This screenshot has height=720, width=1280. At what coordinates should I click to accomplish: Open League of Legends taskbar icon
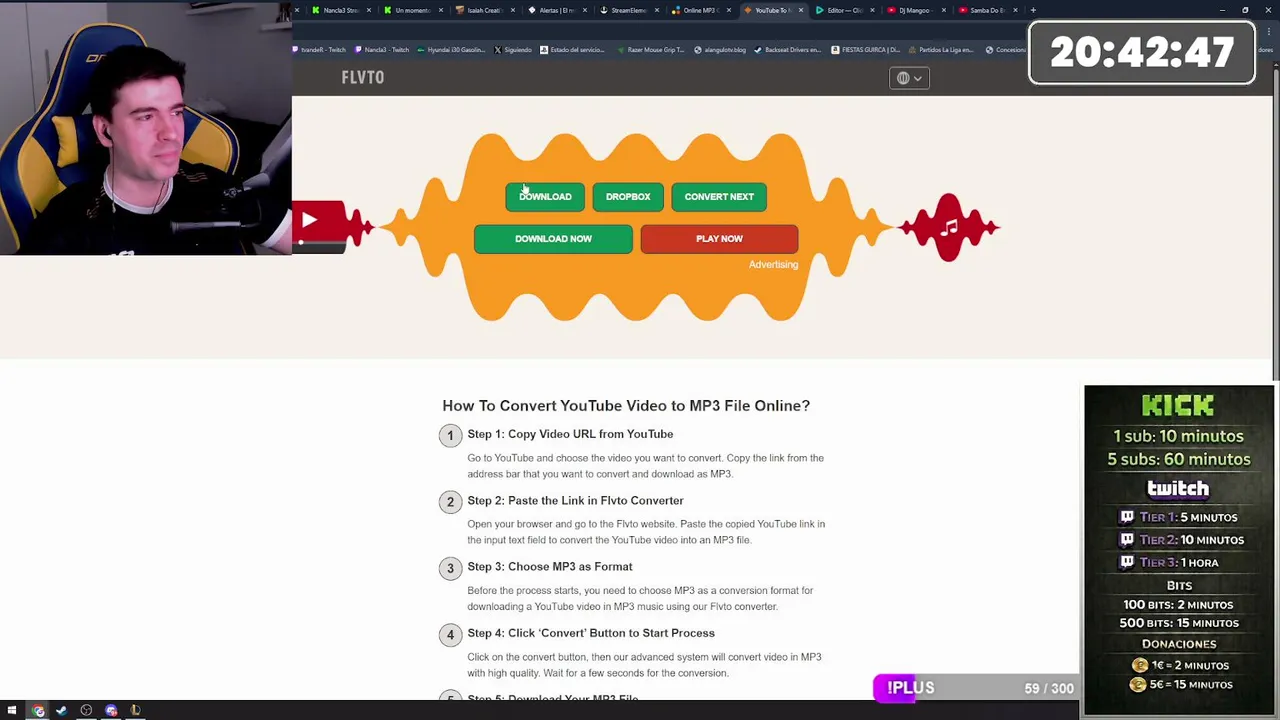coord(135,711)
